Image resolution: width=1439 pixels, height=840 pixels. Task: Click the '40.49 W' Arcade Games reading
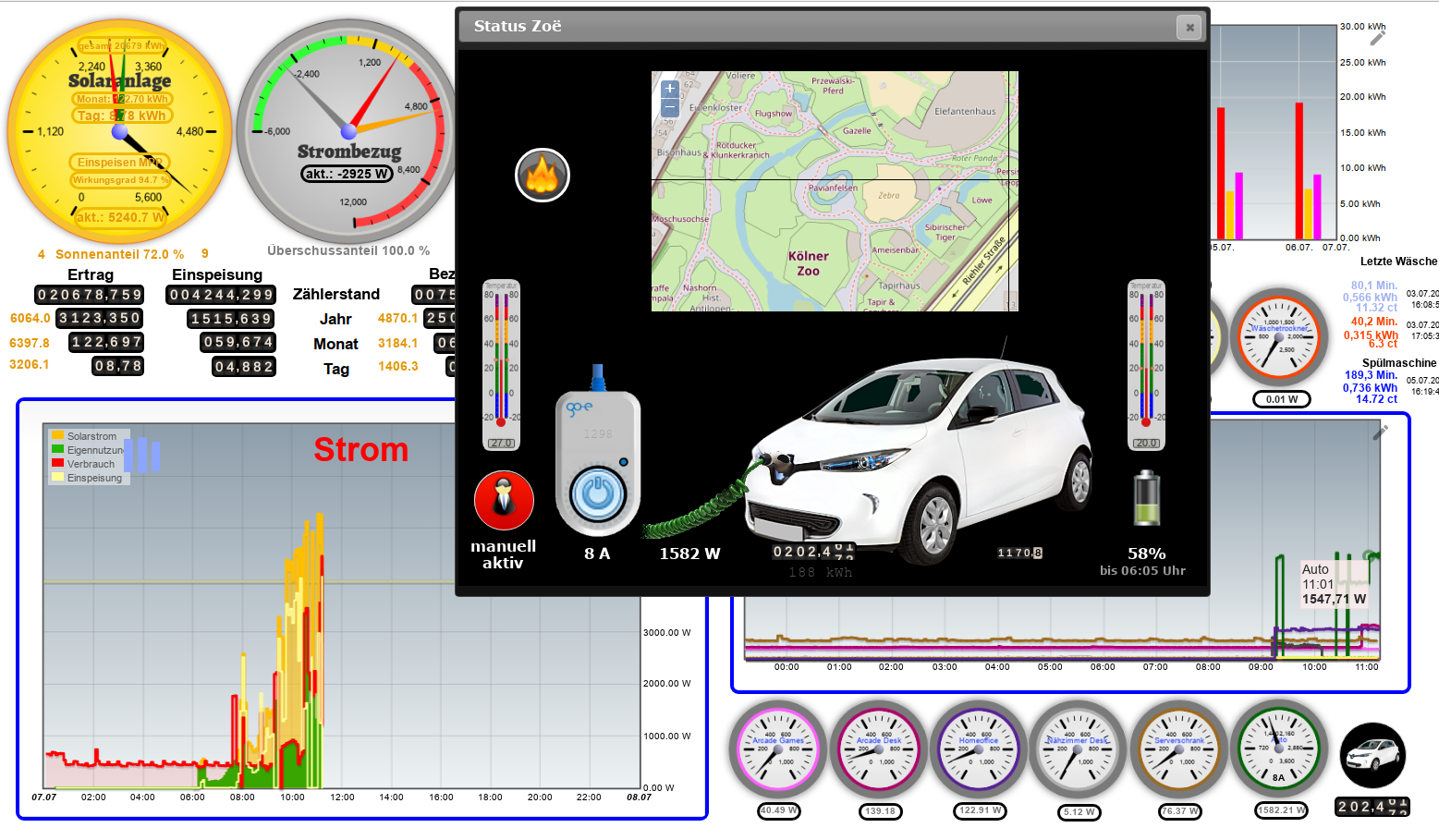(x=779, y=810)
